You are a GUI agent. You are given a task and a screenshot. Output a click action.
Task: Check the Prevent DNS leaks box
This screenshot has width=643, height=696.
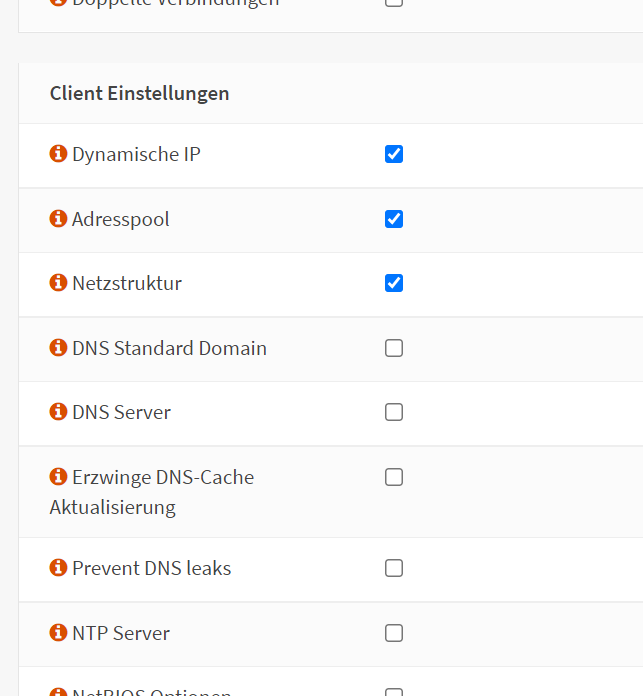pyautogui.click(x=394, y=568)
